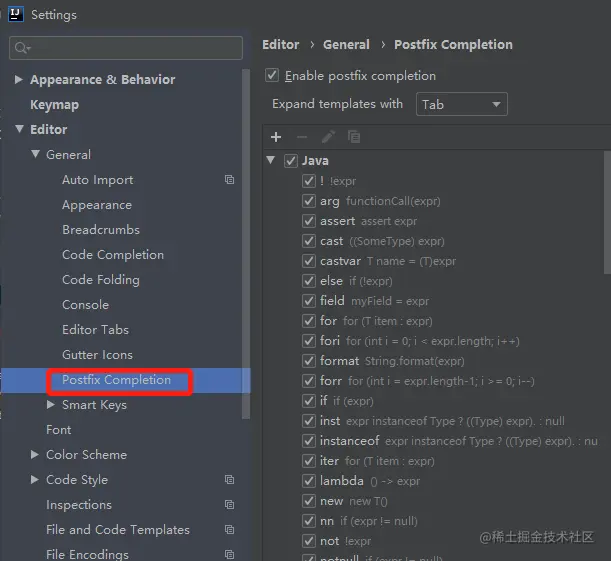This screenshot has width=611, height=561.
Task: Select Auto Import in settings tree
Action: pyautogui.click(x=97, y=180)
